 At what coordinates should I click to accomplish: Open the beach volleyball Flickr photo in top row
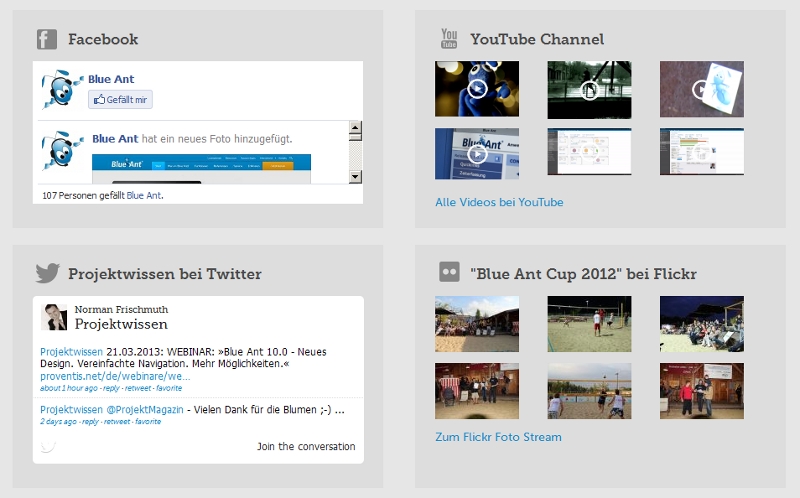(x=589, y=323)
